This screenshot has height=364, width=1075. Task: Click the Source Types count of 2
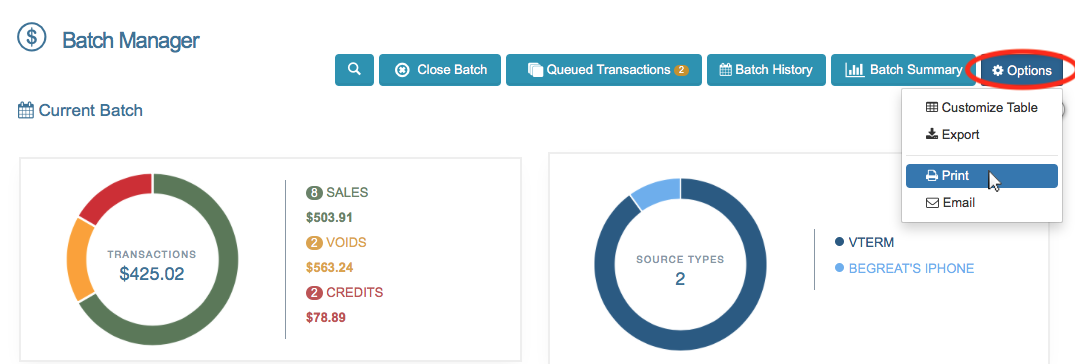[x=679, y=279]
